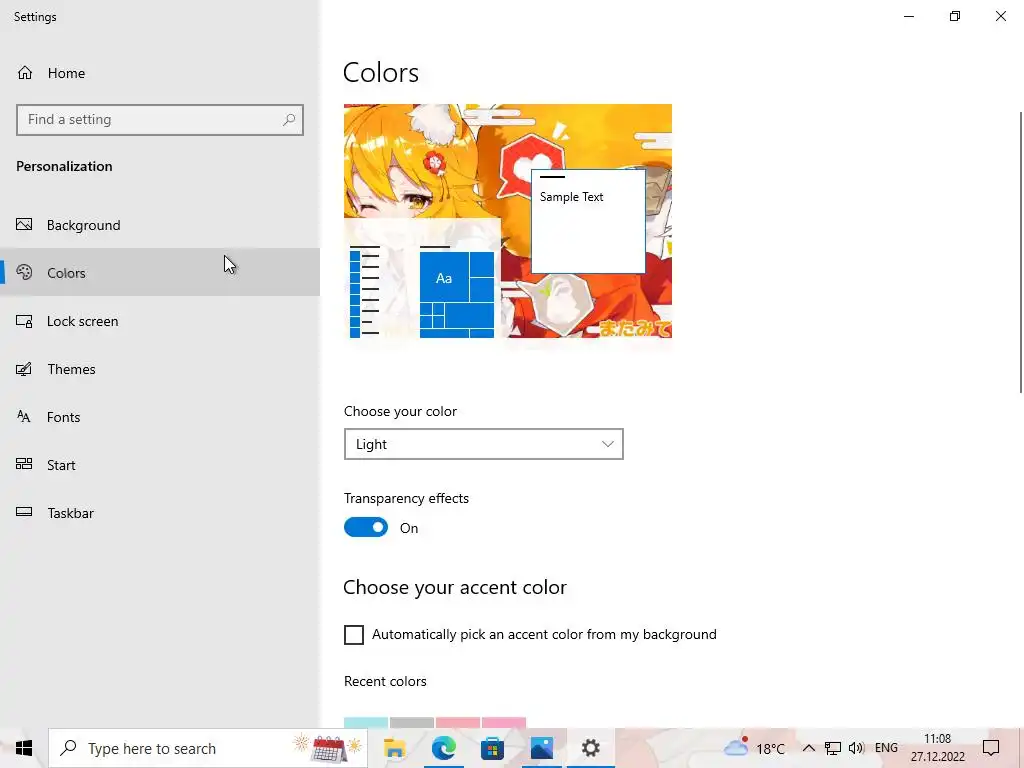Open the notification action center
Image resolution: width=1024 pixels, height=768 pixels.
pos(991,748)
